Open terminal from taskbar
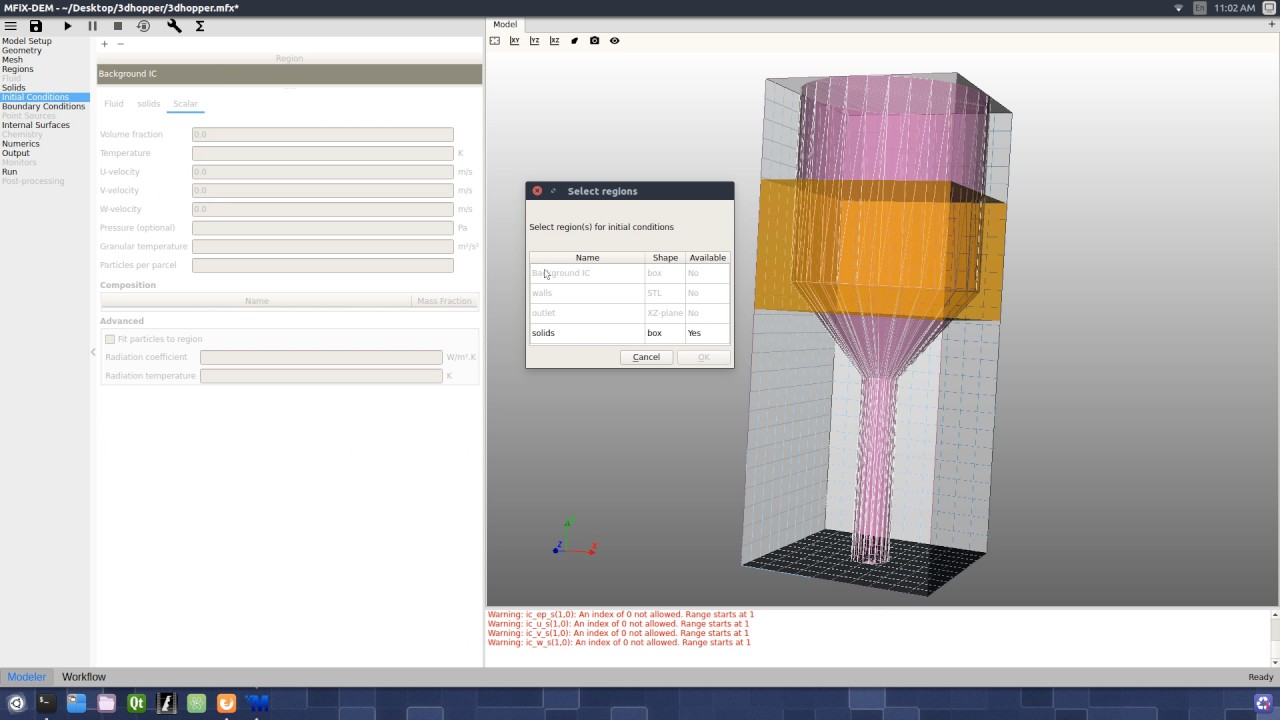This screenshot has height=720, width=1280. pos(46,703)
